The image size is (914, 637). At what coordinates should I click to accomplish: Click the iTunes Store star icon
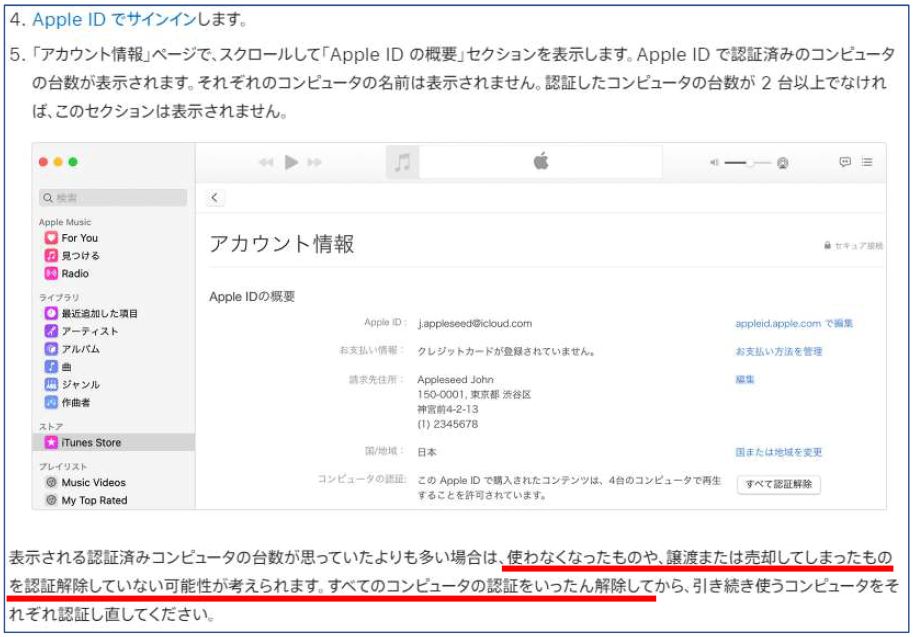coord(51,442)
